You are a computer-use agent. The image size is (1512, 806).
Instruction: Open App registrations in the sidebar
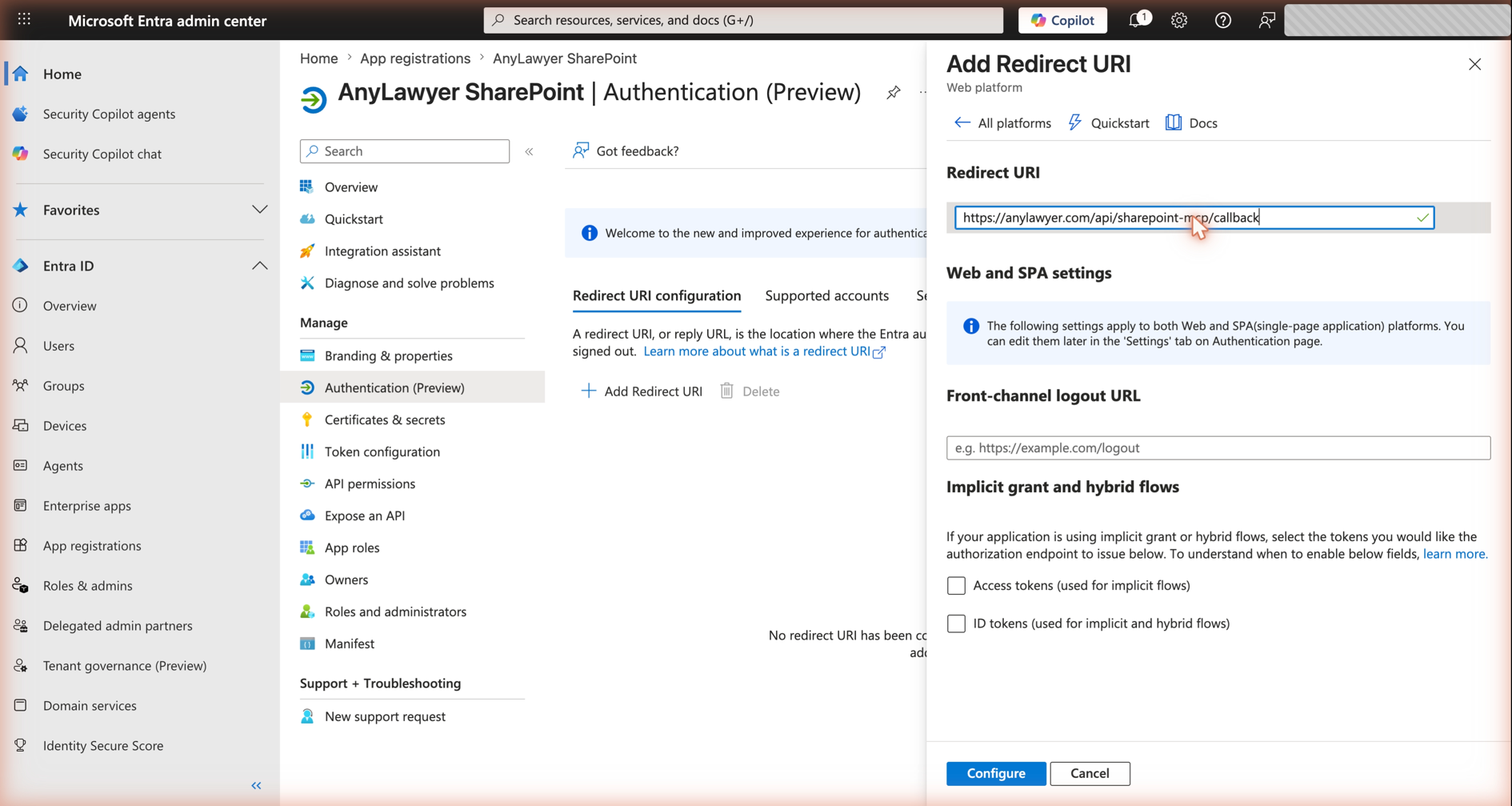tap(92, 546)
